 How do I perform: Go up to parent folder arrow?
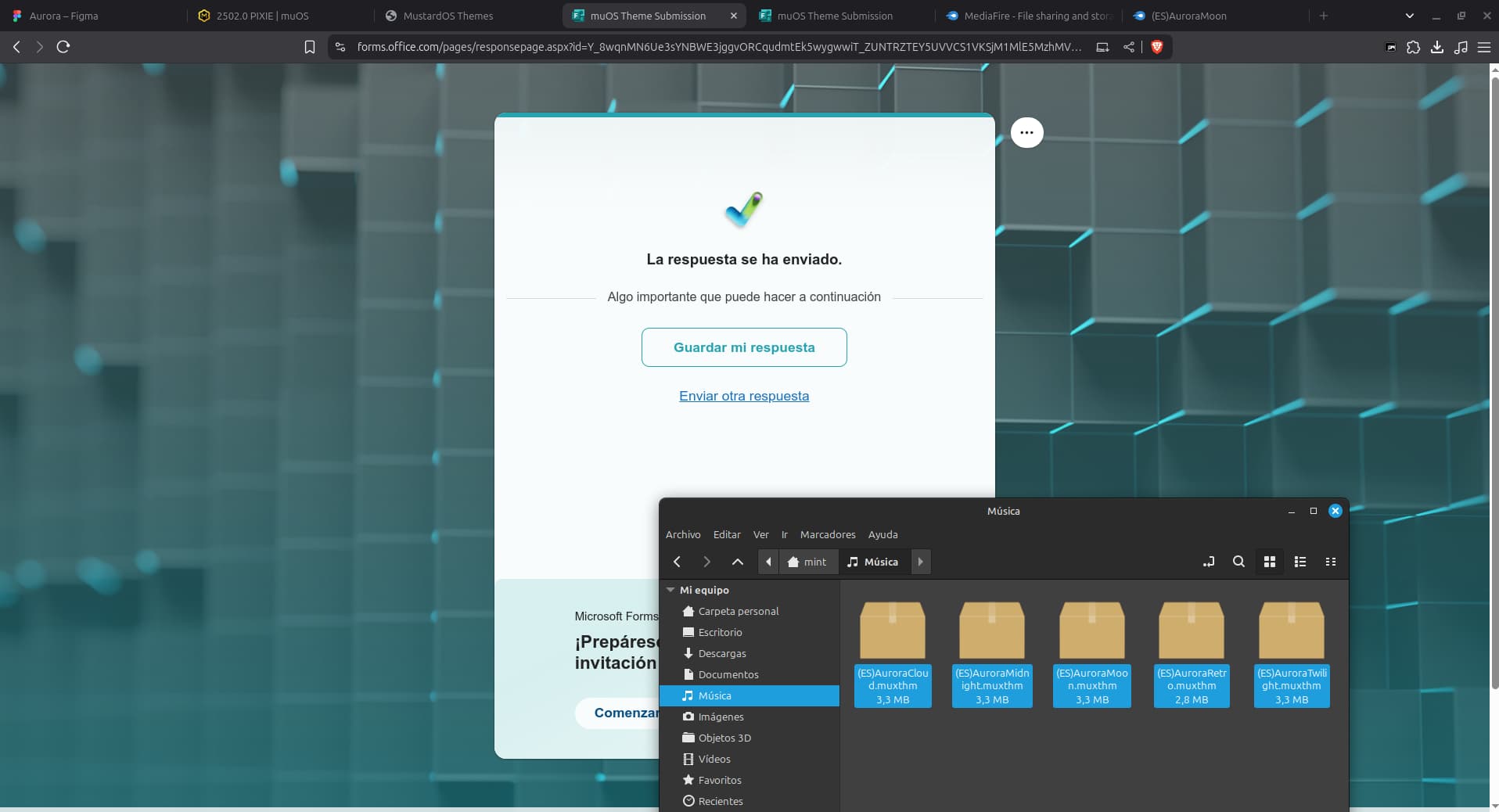pos(737,562)
